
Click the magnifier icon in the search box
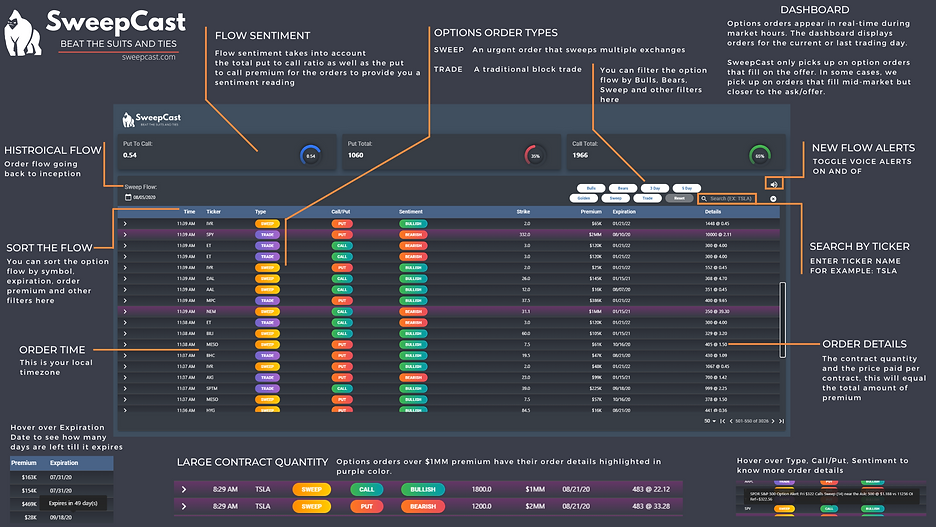coord(704,199)
